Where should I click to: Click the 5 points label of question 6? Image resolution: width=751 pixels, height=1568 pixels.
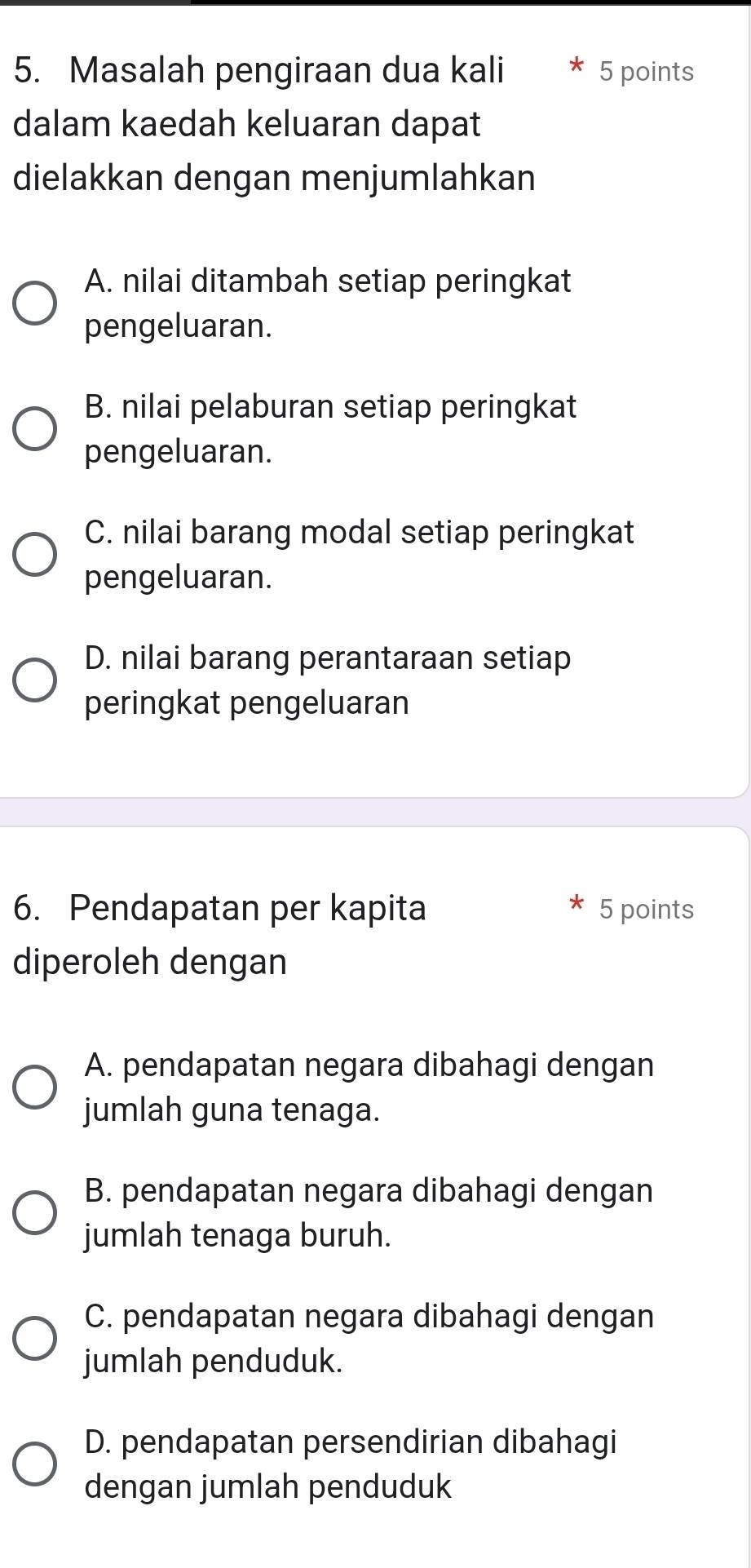(646, 909)
